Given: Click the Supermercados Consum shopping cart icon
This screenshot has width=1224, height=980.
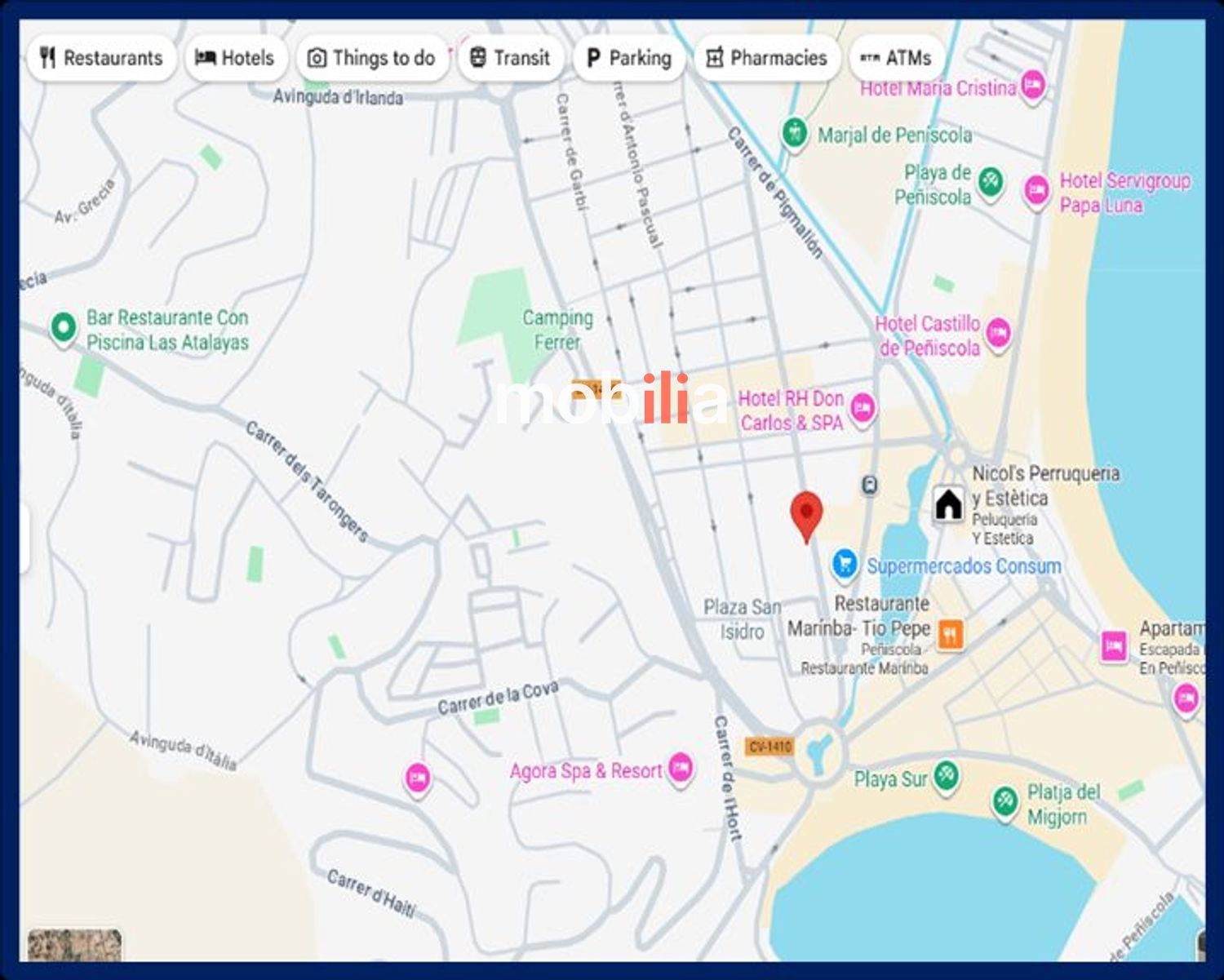Looking at the screenshot, I should coord(845,564).
